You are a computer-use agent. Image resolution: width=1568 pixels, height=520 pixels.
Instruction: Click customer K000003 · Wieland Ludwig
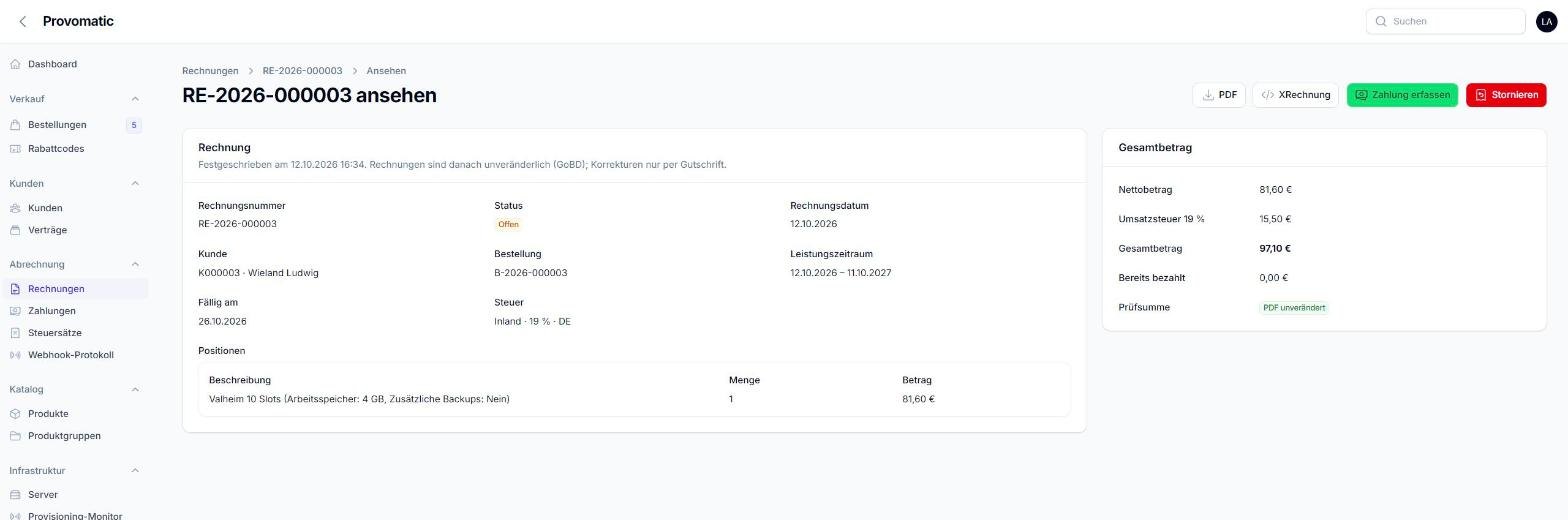pos(258,273)
